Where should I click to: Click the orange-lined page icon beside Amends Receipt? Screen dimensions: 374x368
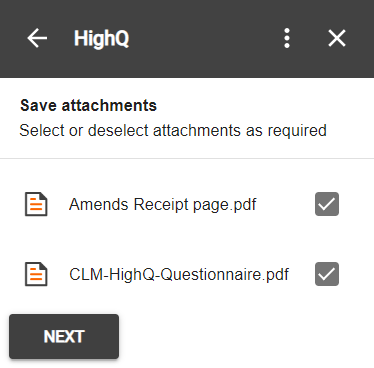[36, 204]
